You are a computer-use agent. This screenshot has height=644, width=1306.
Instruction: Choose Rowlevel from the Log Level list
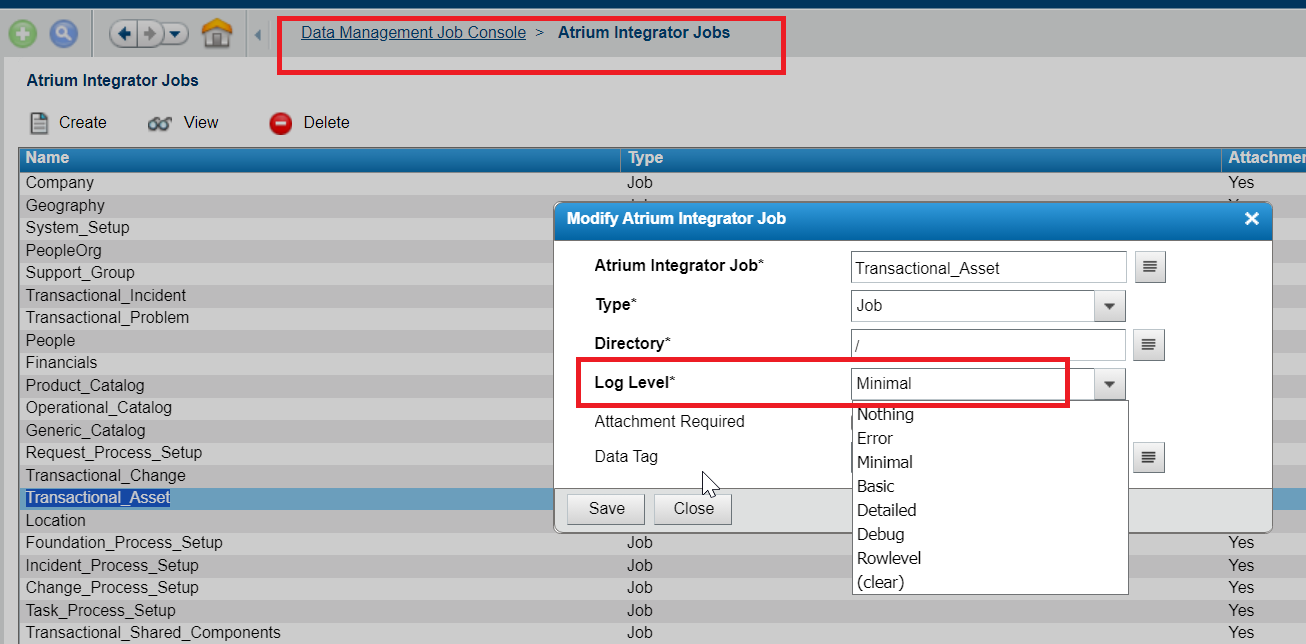pyautogui.click(x=990, y=558)
